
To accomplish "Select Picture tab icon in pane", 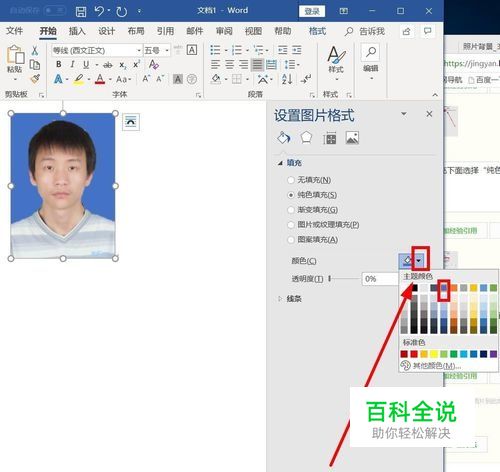I will pos(352,138).
